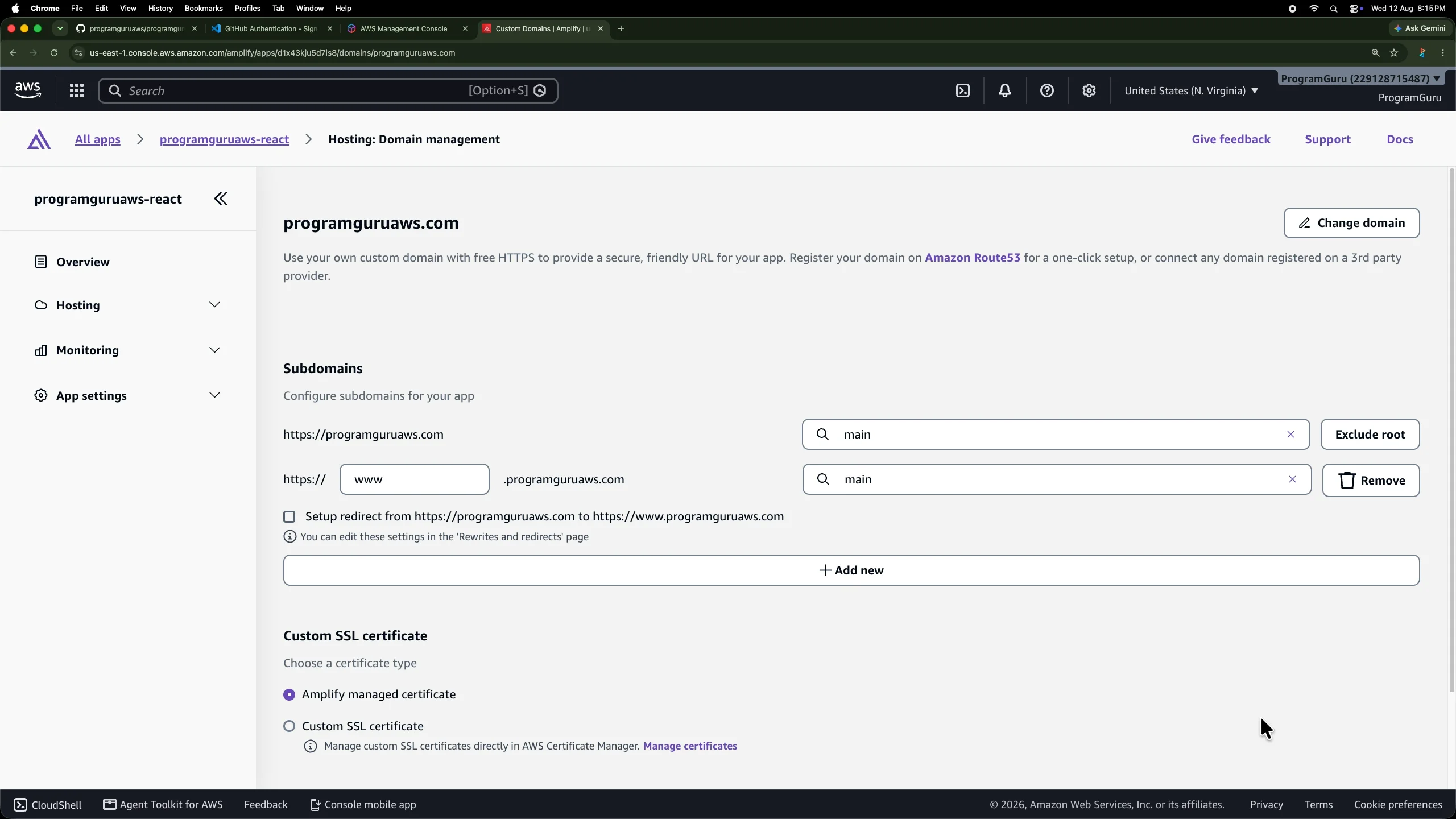Close the GitHub Authentication tab

(x=330, y=28)
